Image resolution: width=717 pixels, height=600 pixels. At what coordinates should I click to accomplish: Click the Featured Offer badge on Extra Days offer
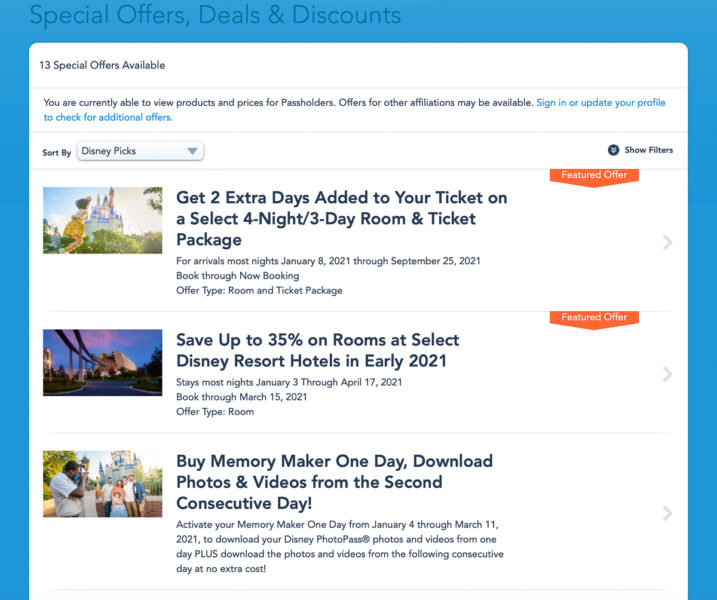[594, 177]
